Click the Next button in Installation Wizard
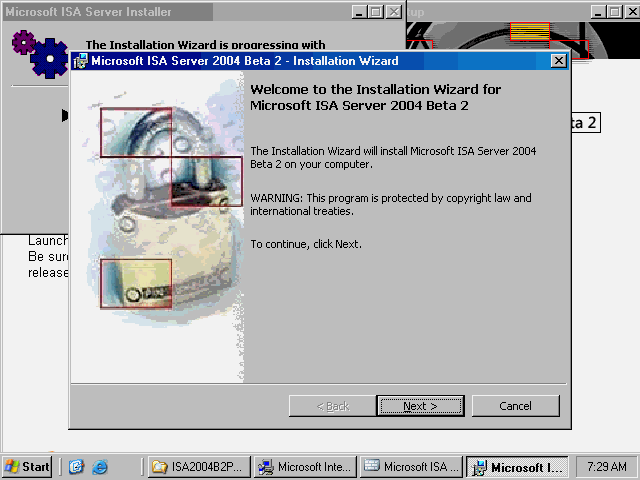 point(420,406)
